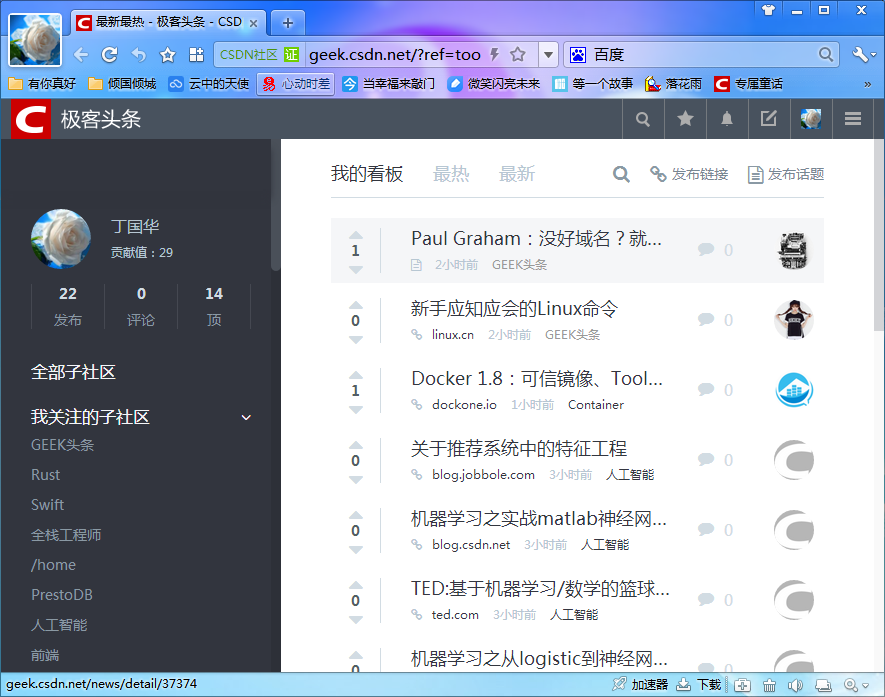Open the 新手应知应会的Linux命令 article

pyautogui.click(x=514, y=309)
